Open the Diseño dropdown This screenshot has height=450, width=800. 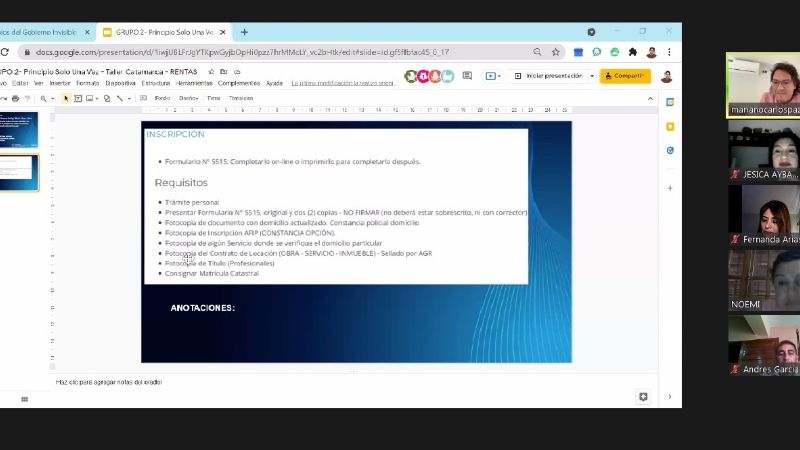point(188,98)
